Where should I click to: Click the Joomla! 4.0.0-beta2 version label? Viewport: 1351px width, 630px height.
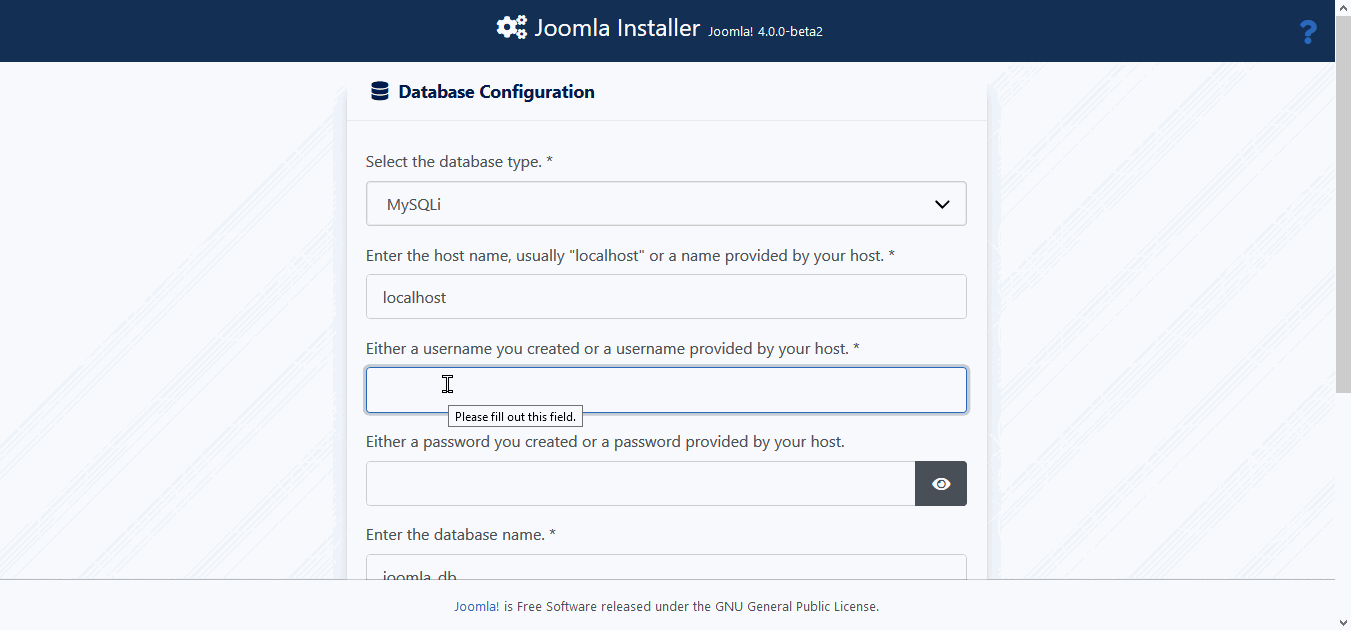pos(765,31)
